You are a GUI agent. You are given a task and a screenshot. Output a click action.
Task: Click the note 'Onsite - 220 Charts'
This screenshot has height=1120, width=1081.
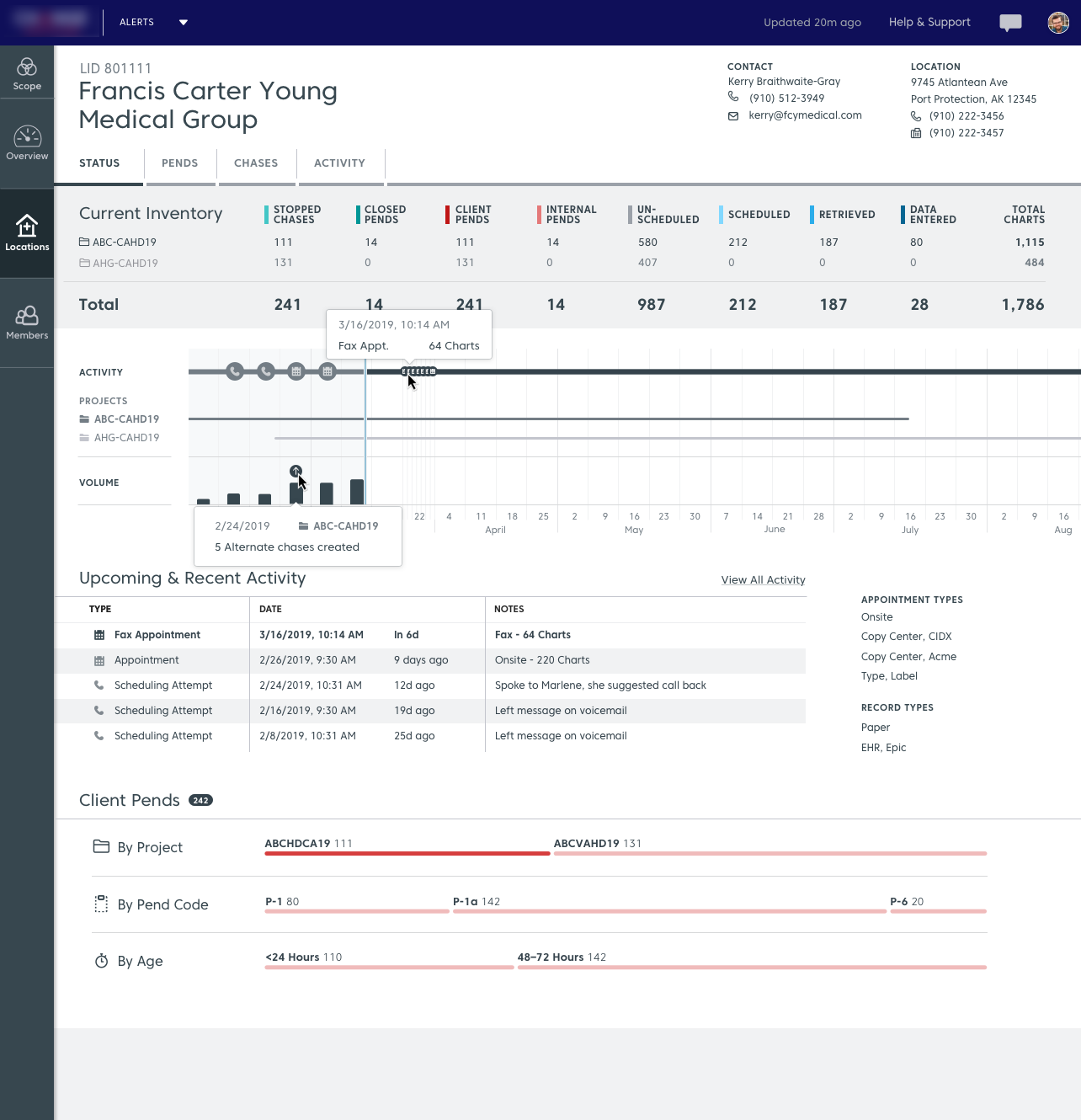coord(542,660)
